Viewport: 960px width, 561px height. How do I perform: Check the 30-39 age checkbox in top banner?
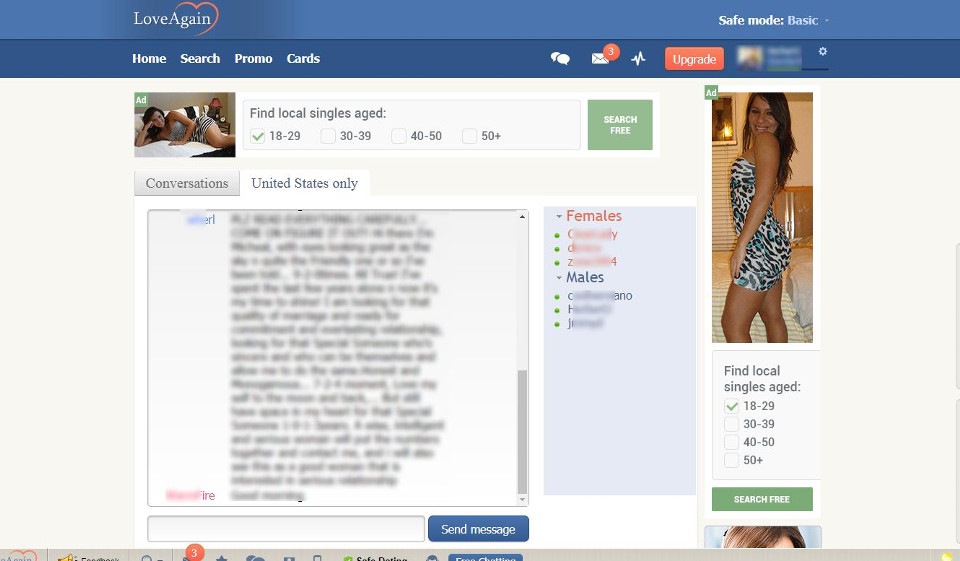tap(328, 136)
